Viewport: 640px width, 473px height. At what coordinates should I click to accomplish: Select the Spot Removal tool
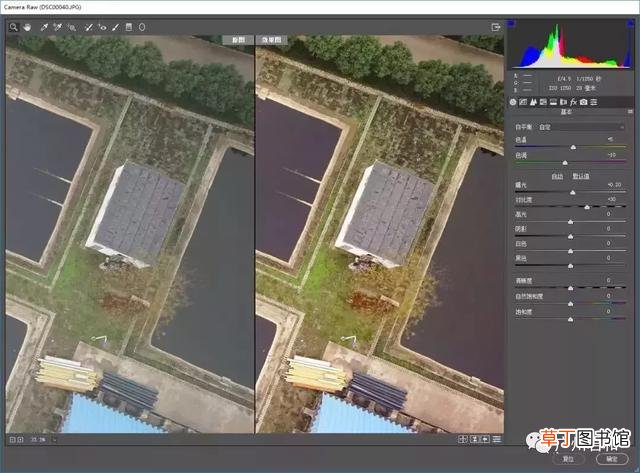(x=88, y=27)
